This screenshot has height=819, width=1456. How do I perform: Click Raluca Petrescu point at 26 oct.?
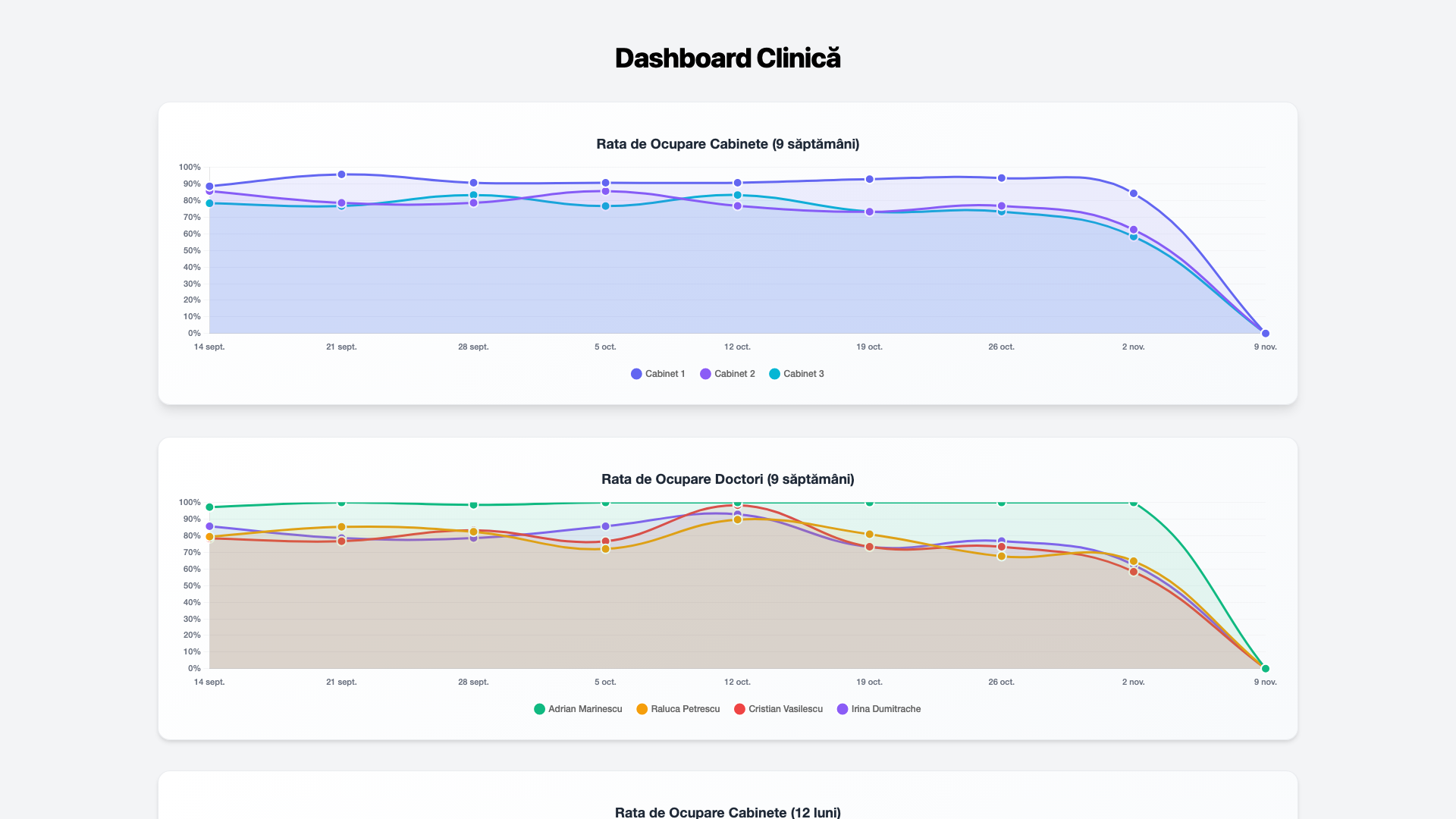tap(1002, 556)
